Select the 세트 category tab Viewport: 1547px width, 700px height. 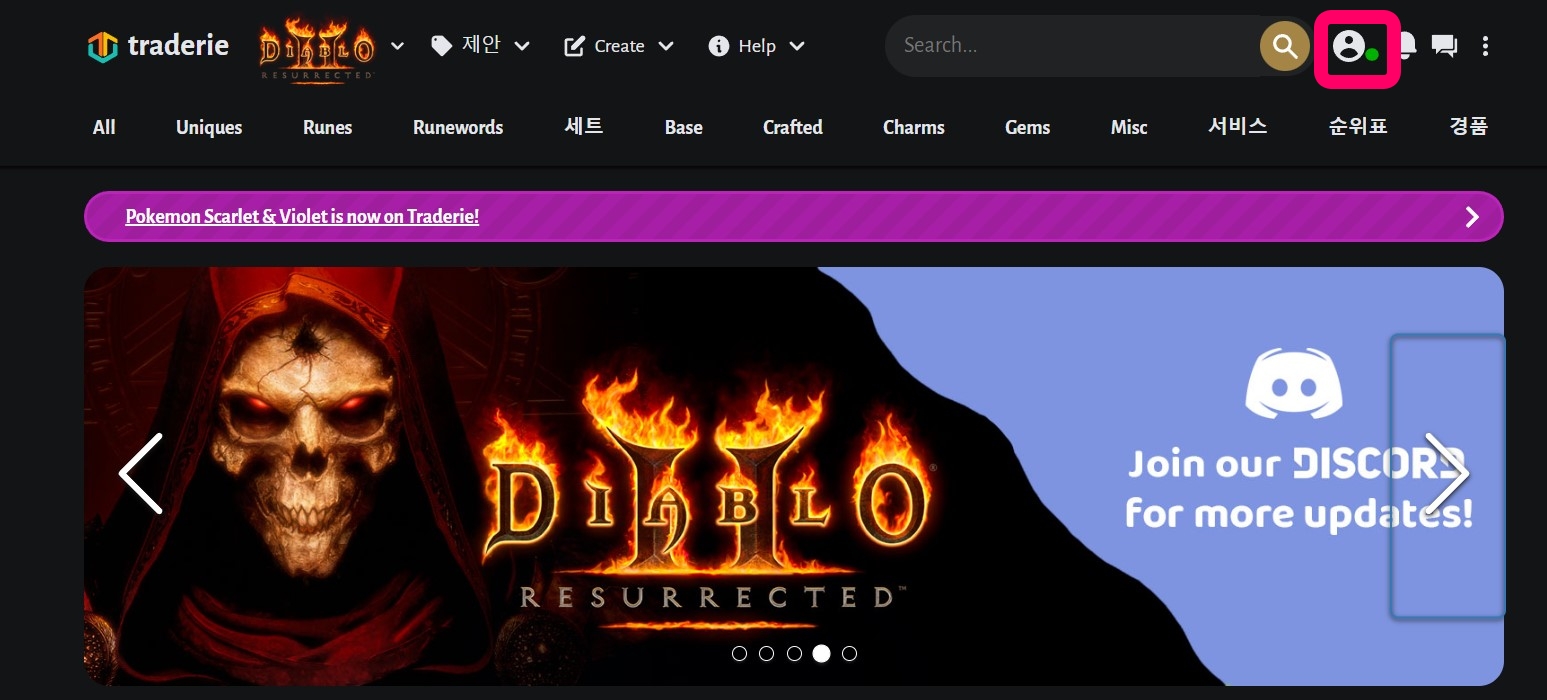tap(584, 126)
